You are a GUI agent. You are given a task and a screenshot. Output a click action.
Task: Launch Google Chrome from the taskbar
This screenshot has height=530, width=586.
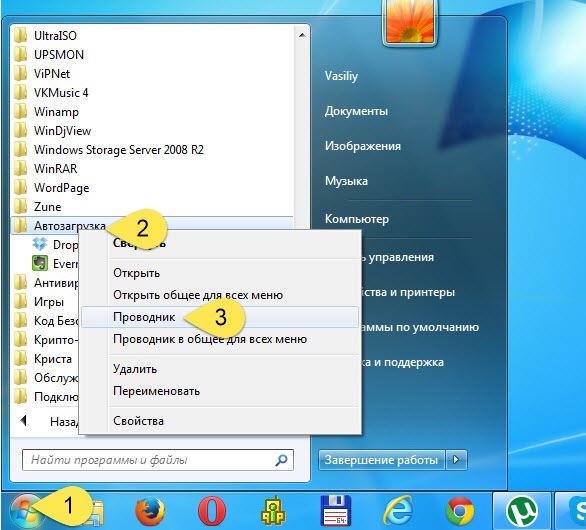[460, 511]
